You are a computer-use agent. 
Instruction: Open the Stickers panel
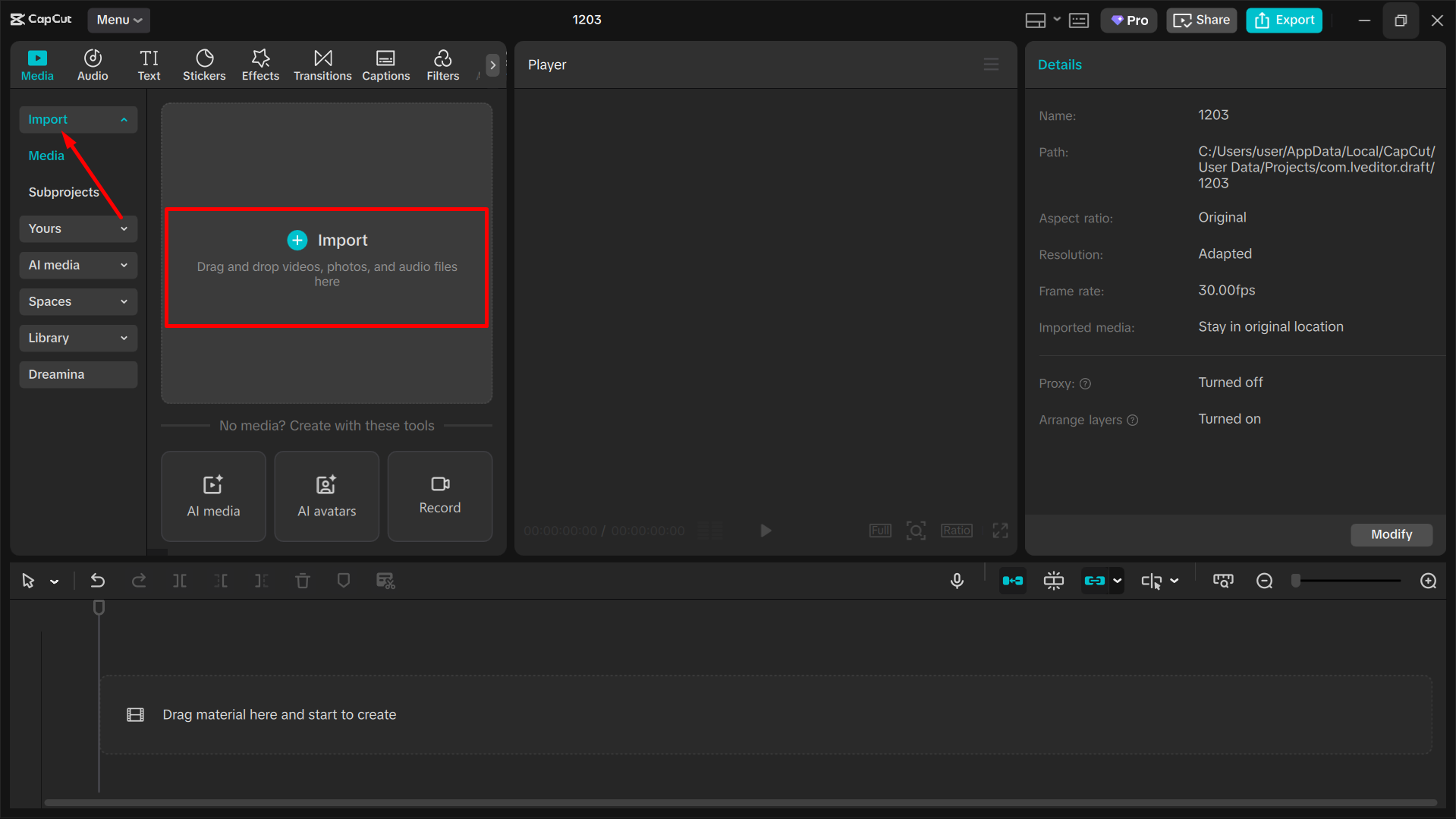point(204,65)
